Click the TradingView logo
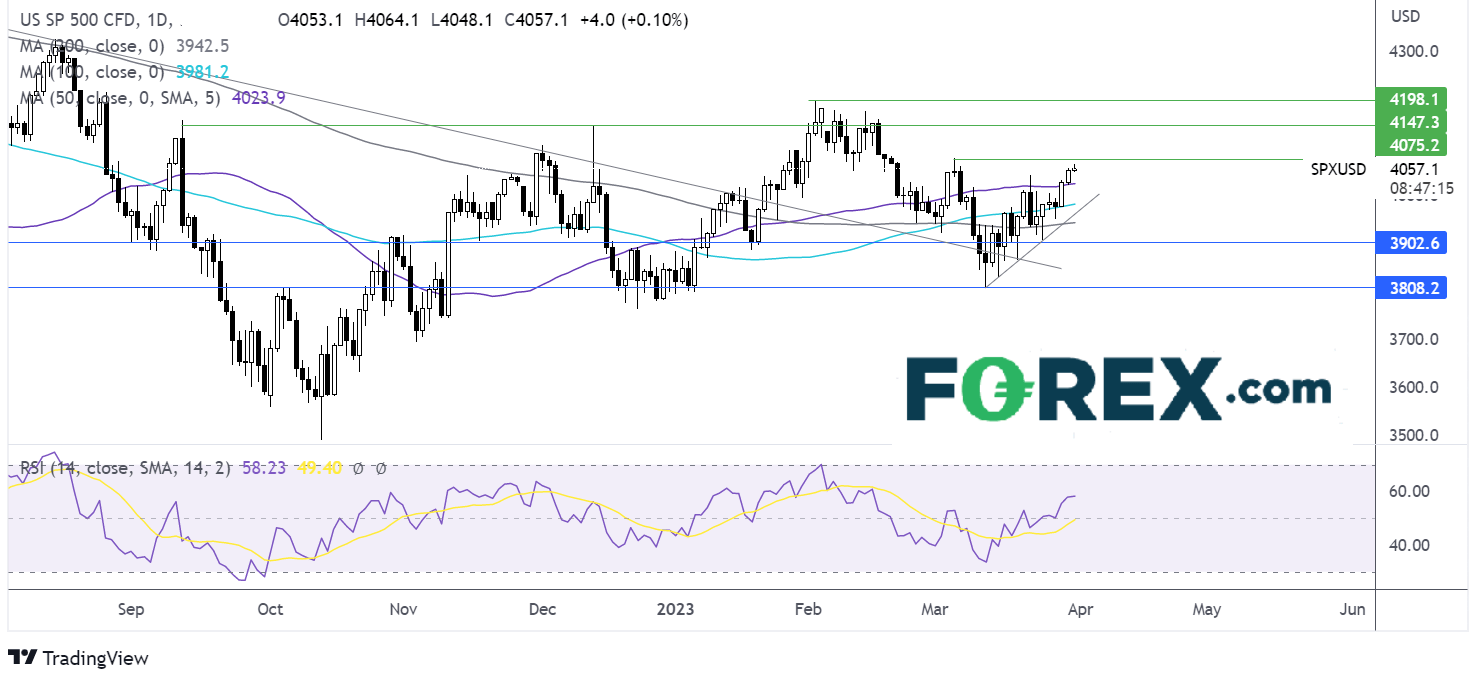This screenshot has width=1483, height=684. tap(78, 658)
